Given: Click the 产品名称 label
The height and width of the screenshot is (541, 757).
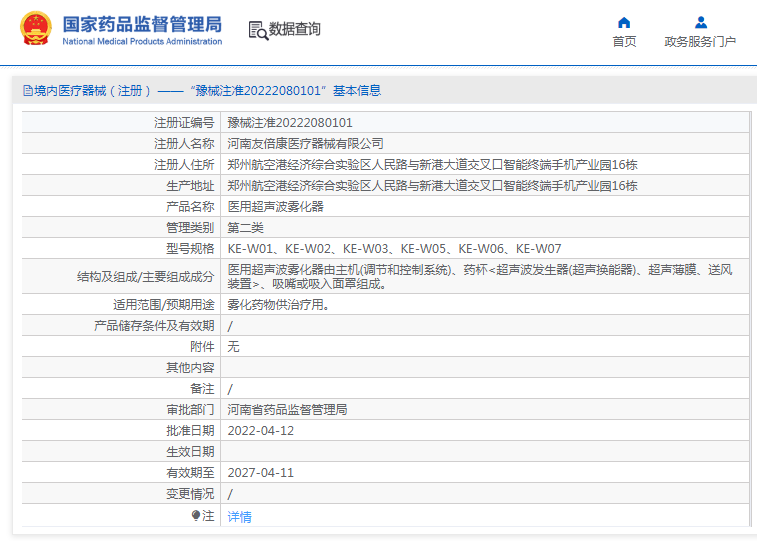Looking at the screenshot, I should pos(190,207).
